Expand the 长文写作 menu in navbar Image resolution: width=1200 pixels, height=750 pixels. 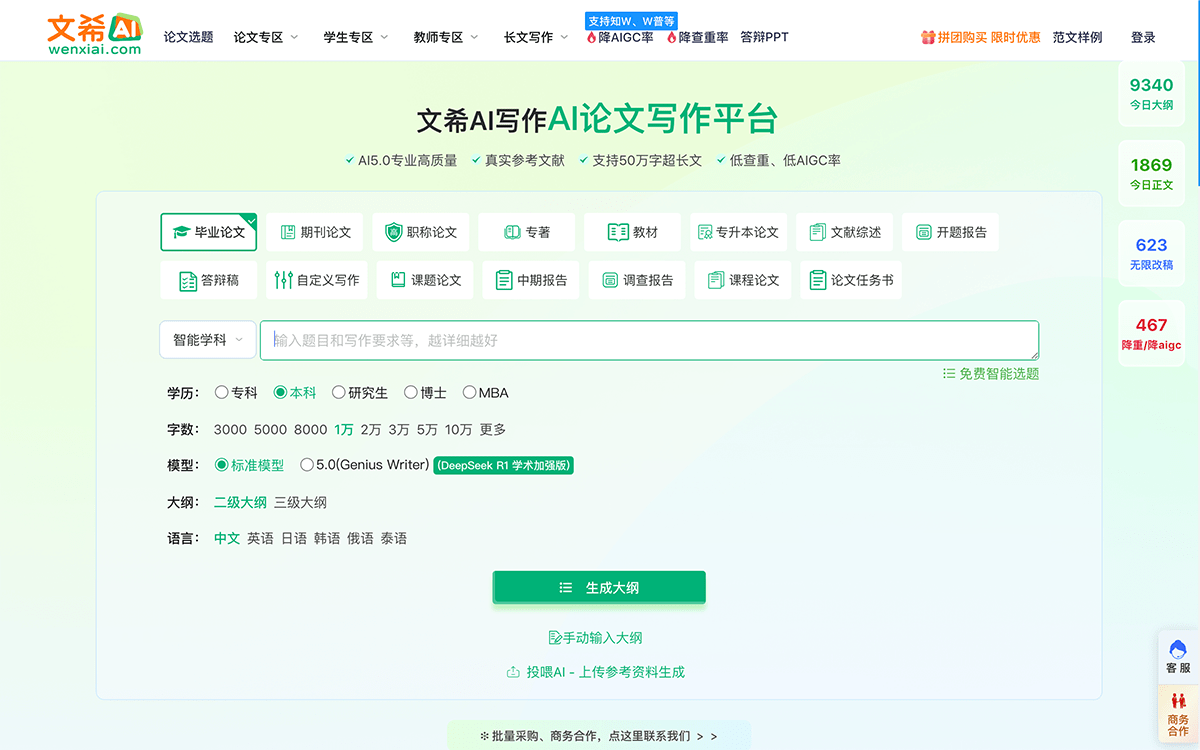pyautogui.click(x=536, y=37)
